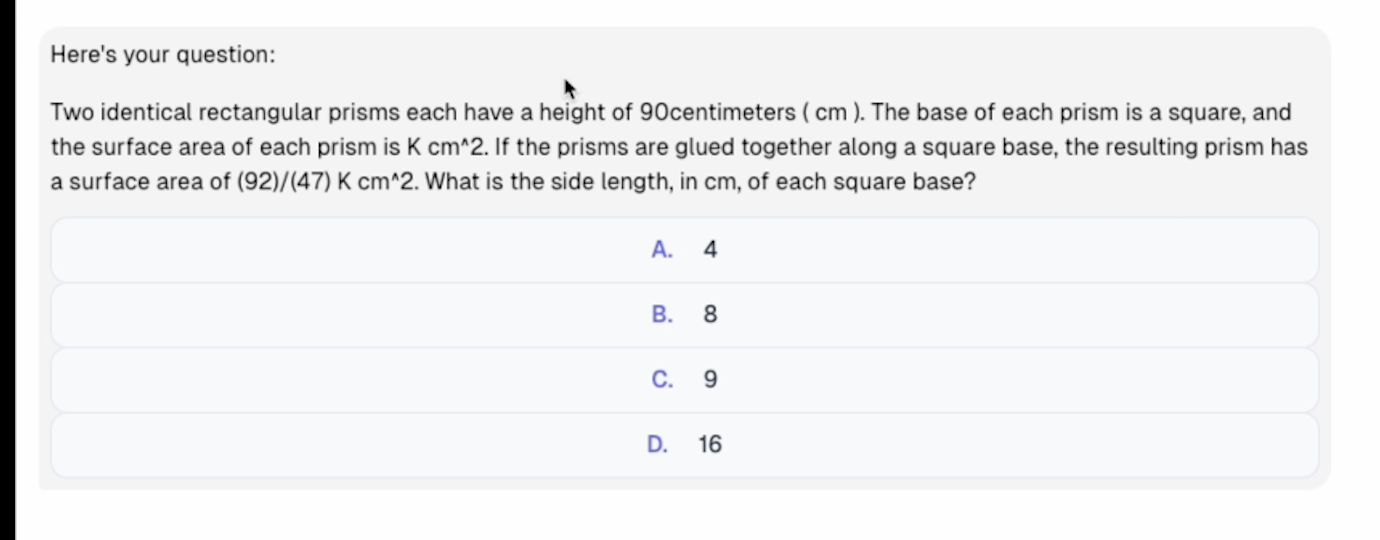Select answer option D with value 16
Image resolution: width=1380 pixels, height=540 pixels.
coord(684,445)
